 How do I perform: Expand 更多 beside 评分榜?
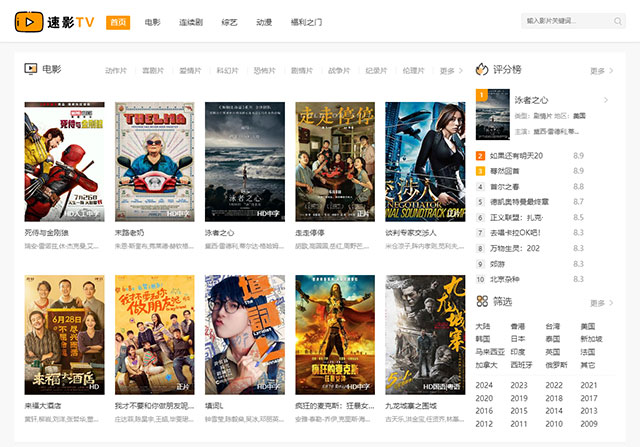601,71
